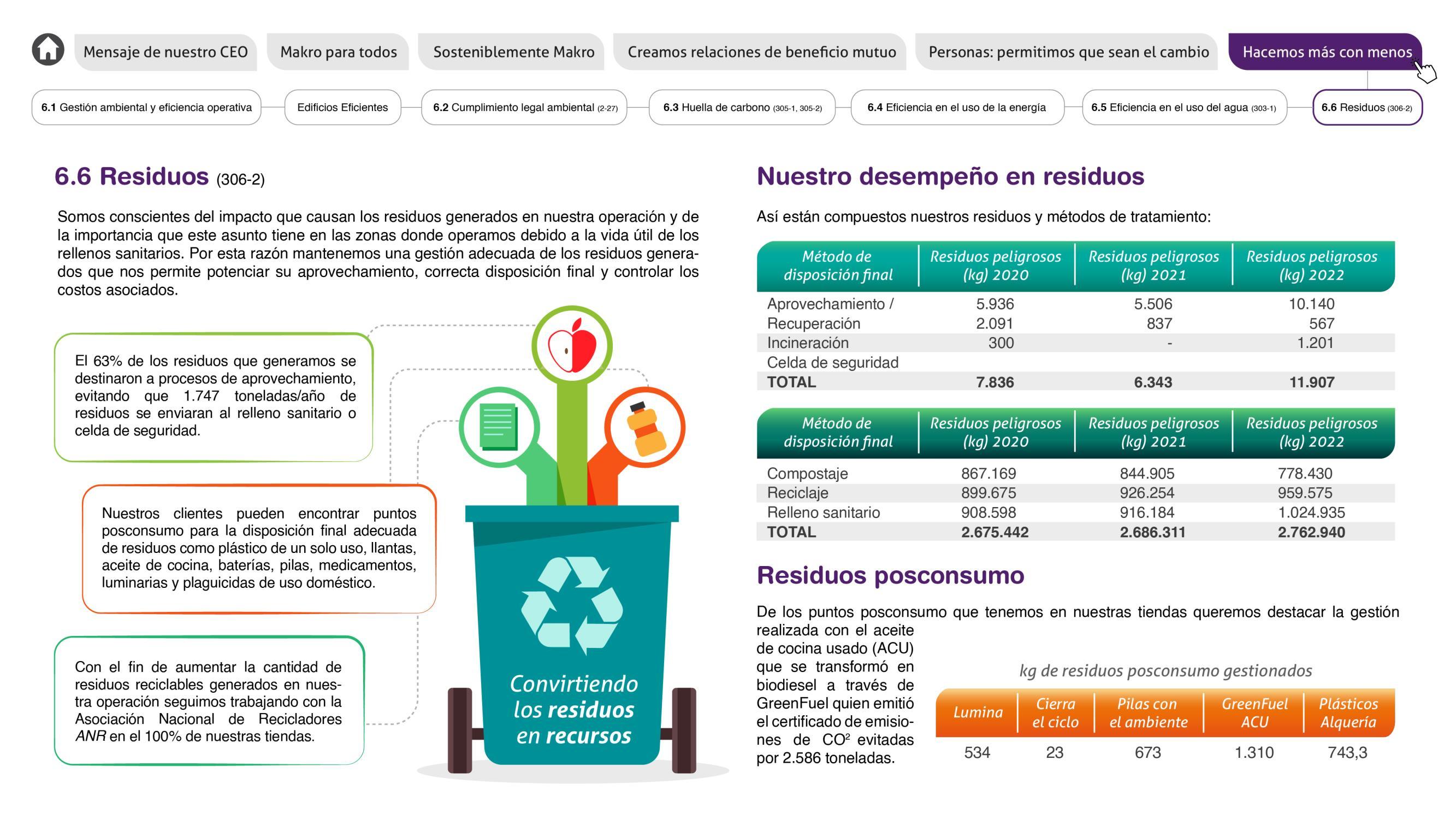
Task: Jump to 6.5 Eficiencia en el uso del agua
Action: click(x=1183, y=108)
